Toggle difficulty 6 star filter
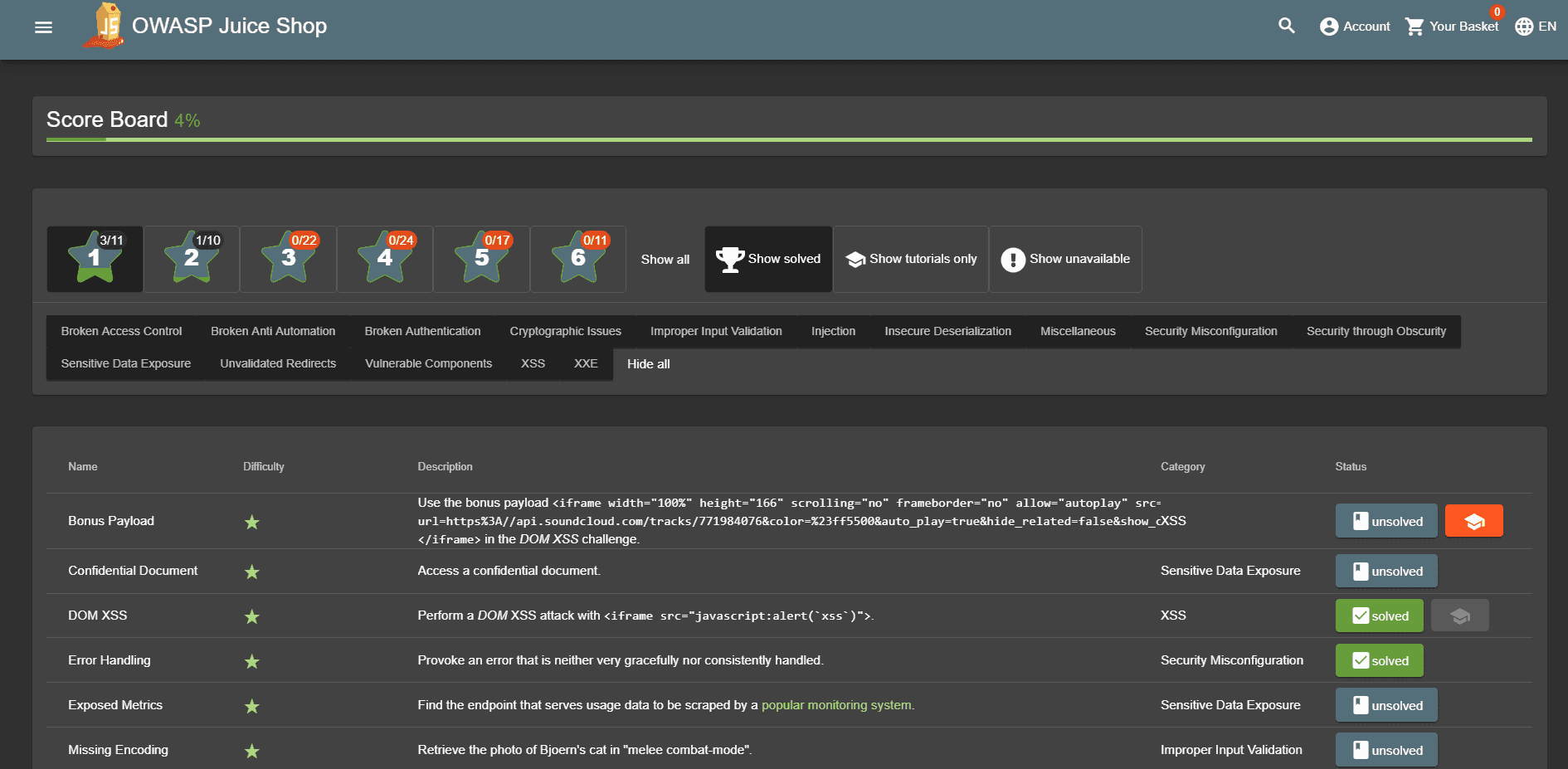Viewport: 1568px width, 769px height. (578, 259)
